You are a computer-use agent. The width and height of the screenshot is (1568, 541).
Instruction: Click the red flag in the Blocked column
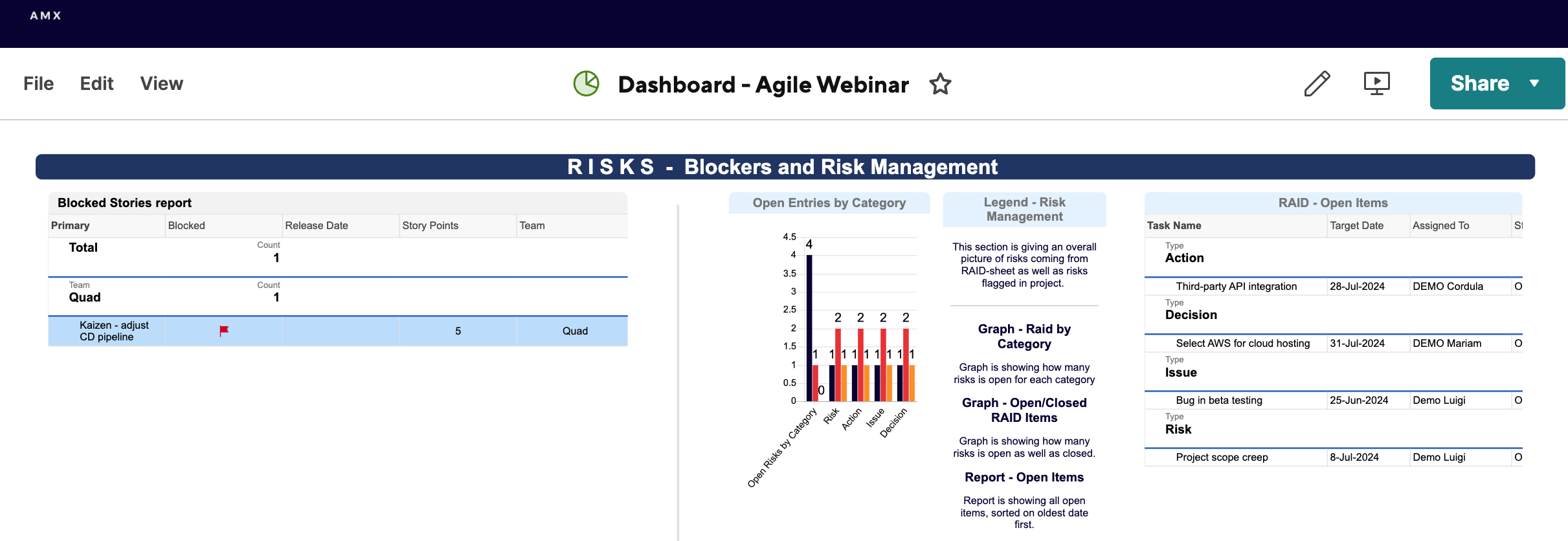224,331
